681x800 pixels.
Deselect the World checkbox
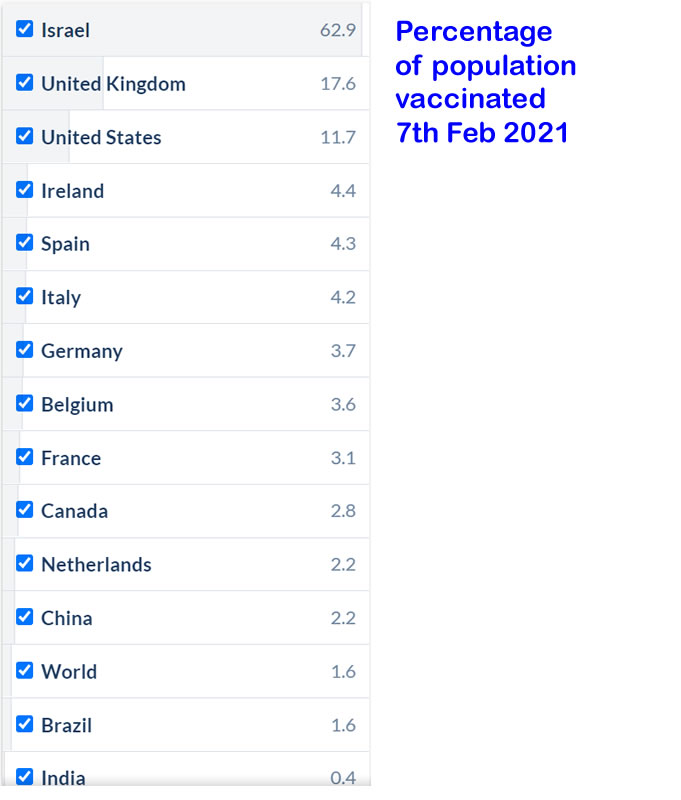coord(25,670)
